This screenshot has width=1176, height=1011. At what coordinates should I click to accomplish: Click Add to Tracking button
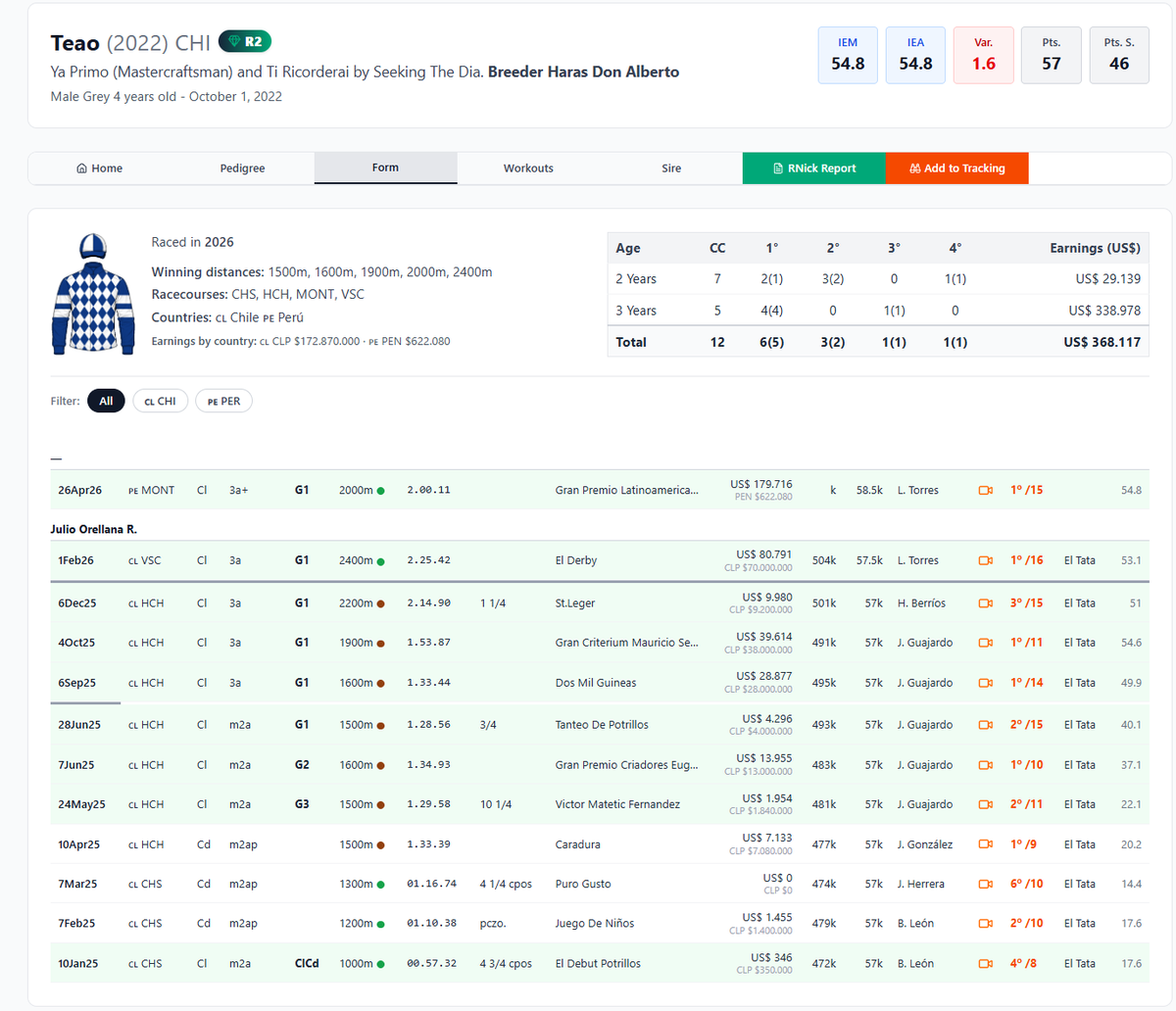point(957,168)
